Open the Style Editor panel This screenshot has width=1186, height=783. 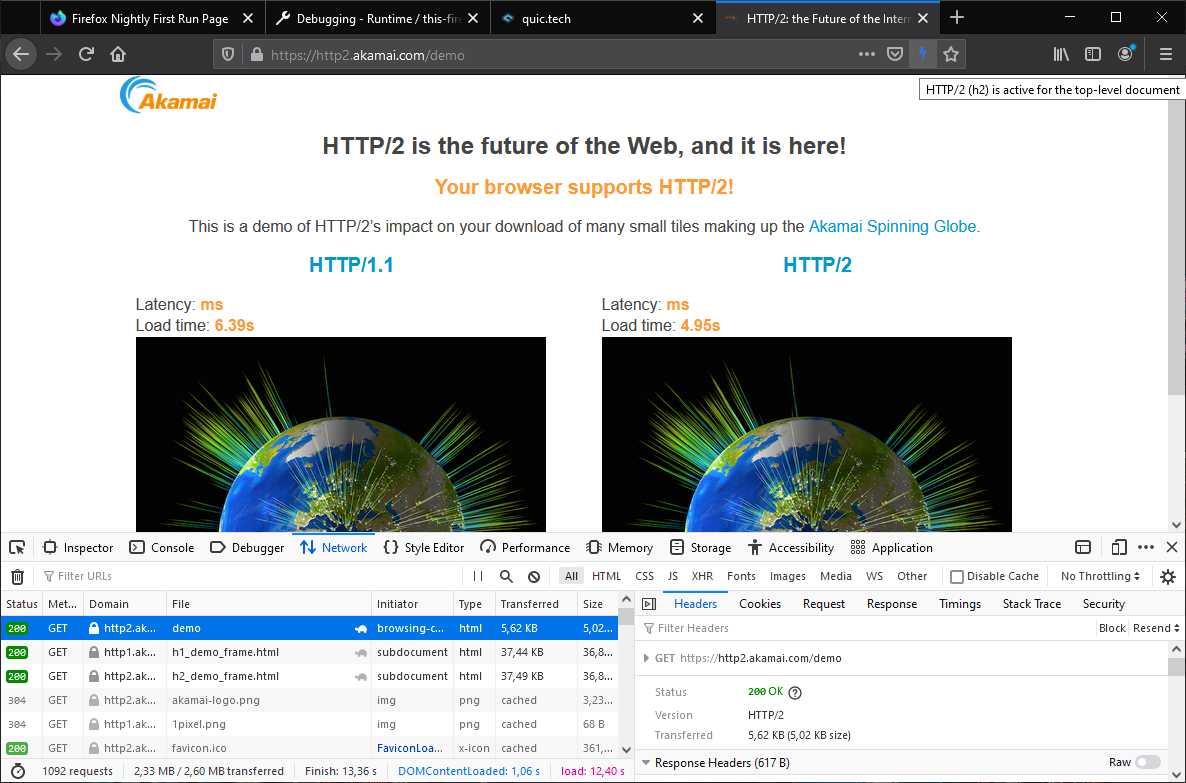424,548
